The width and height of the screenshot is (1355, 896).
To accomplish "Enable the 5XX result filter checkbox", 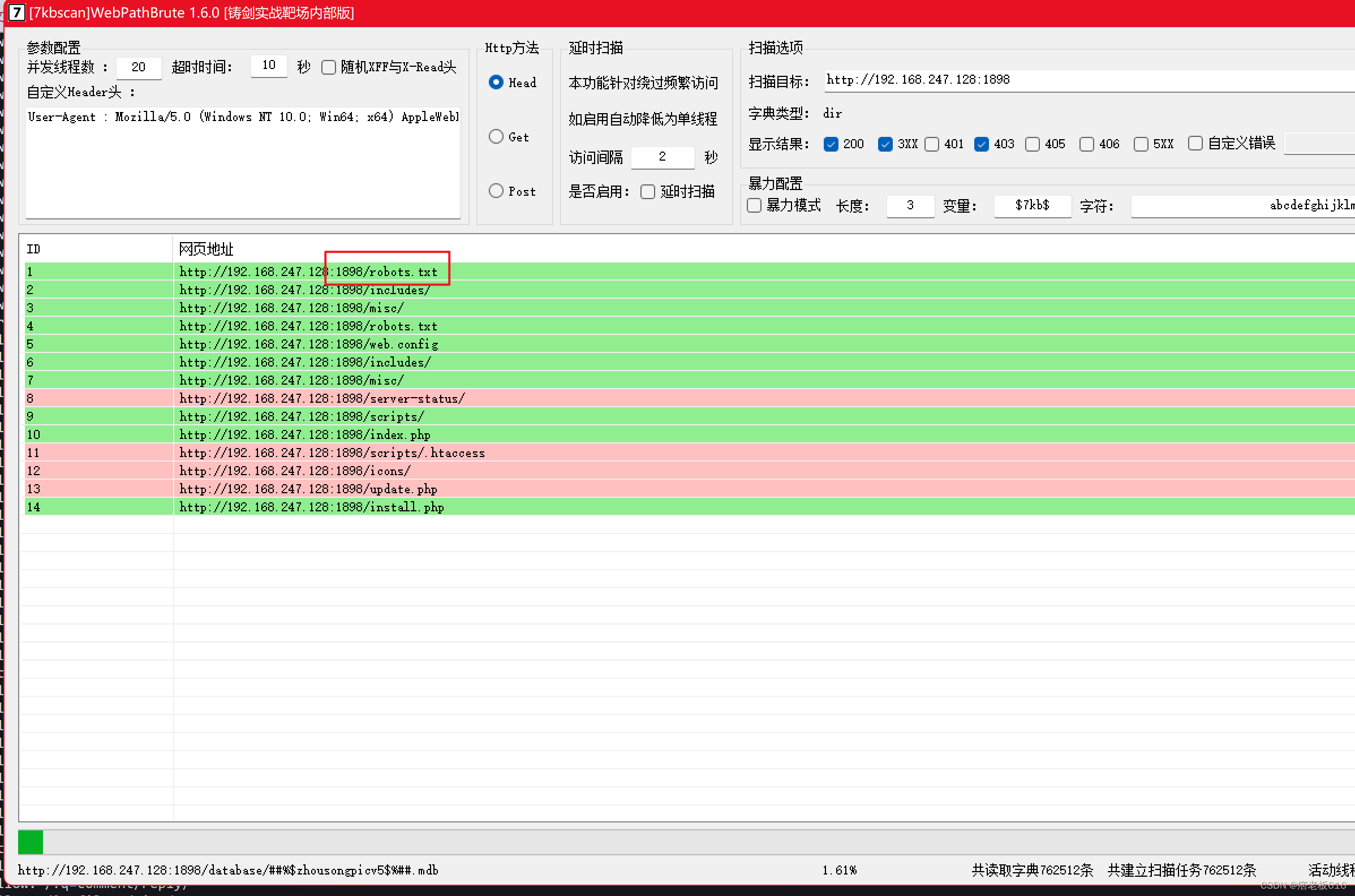I will [1141, 144].
